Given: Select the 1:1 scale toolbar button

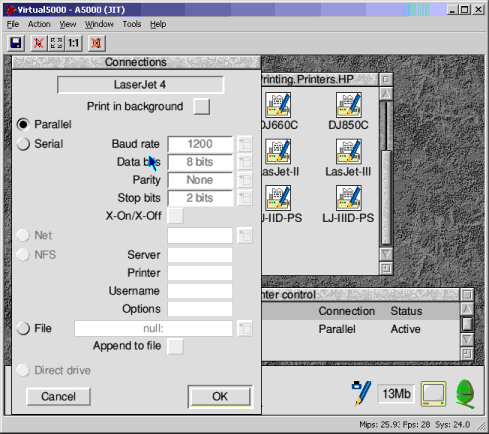Looking at the screenshot, I should (x=73, y=43).
